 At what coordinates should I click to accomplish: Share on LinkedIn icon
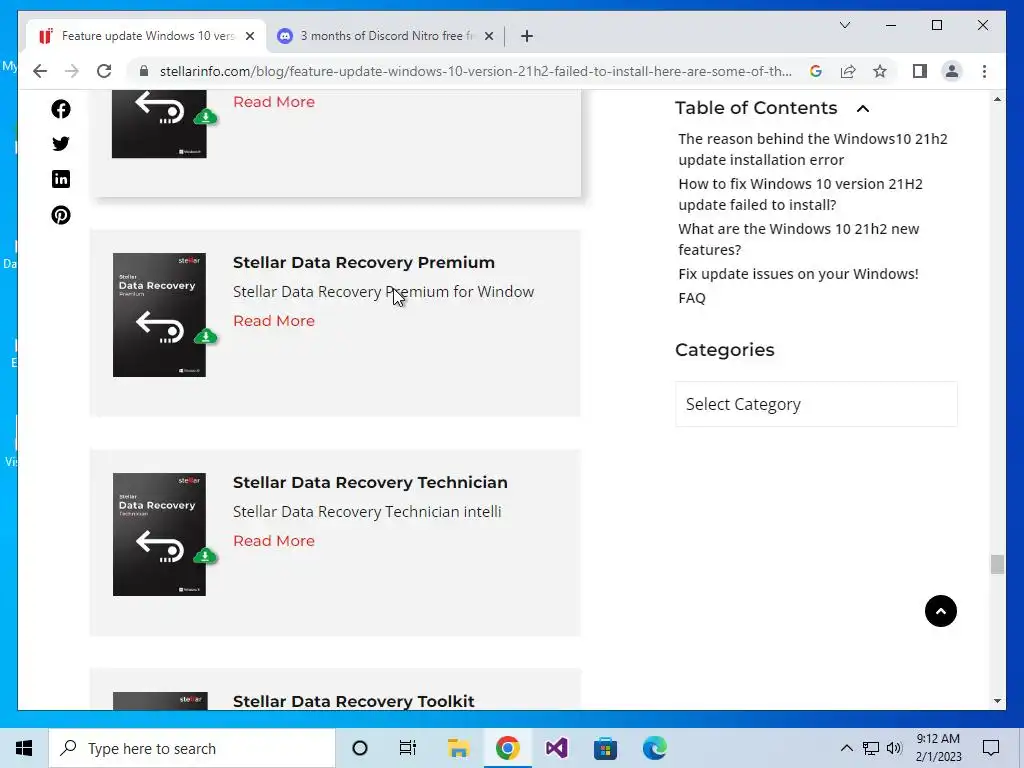(x=61, y=179)
